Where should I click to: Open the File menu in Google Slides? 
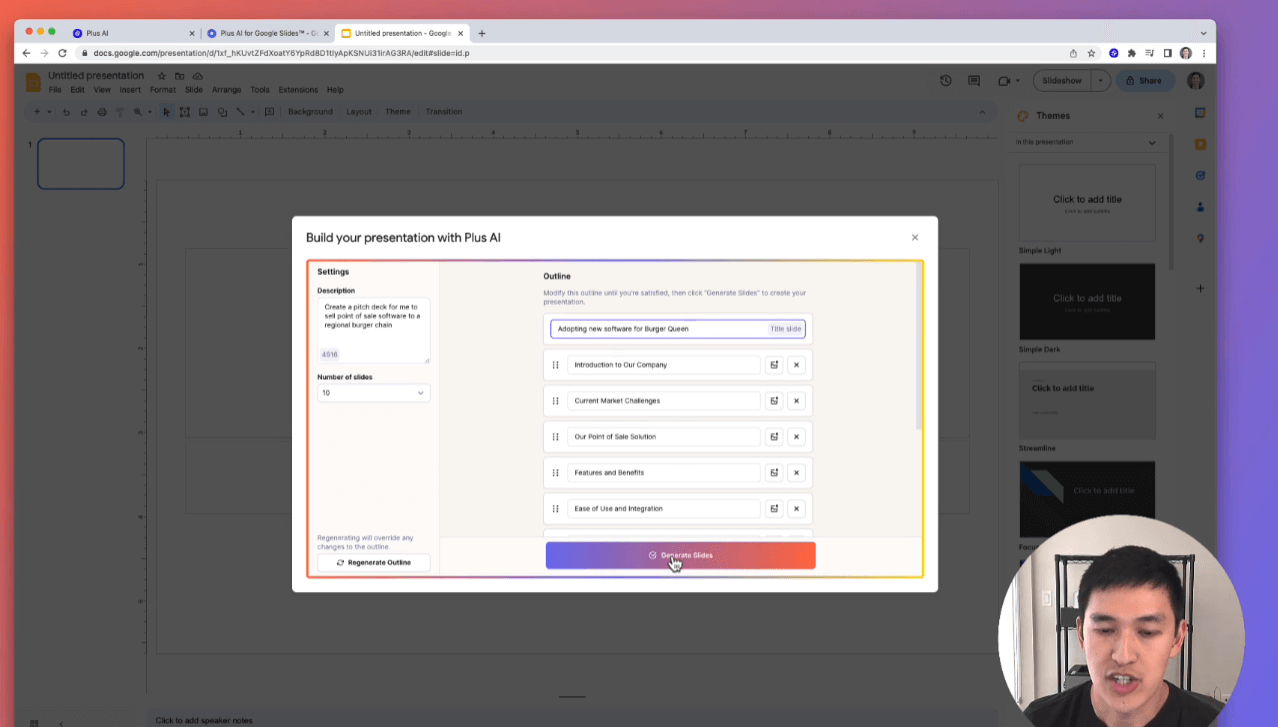pos(55,90)
